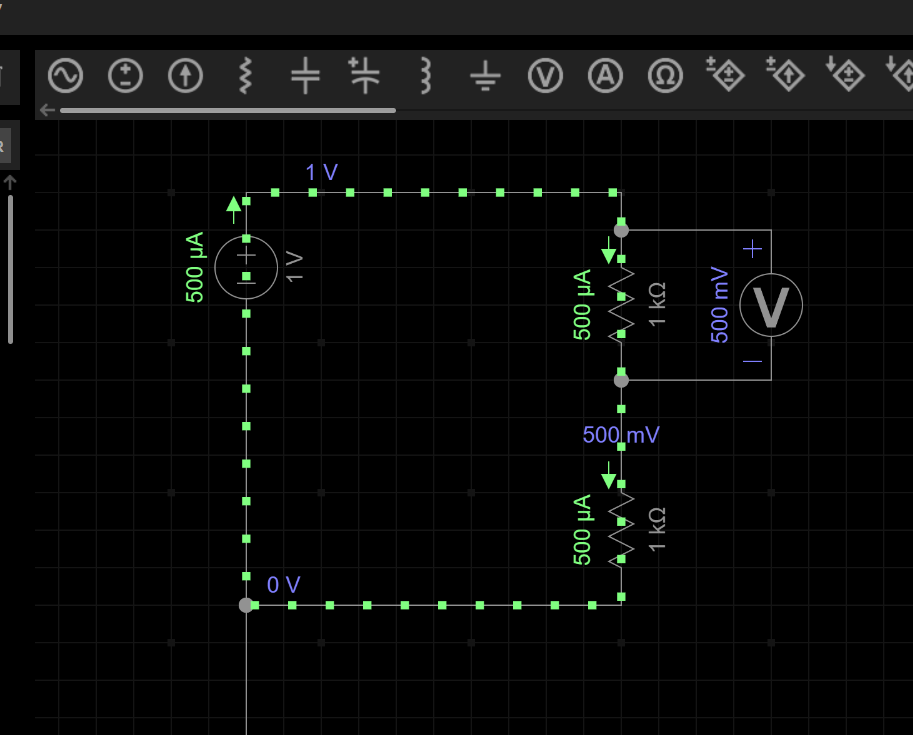
Task: Select the capacitor tool
Action: (305, 76)
